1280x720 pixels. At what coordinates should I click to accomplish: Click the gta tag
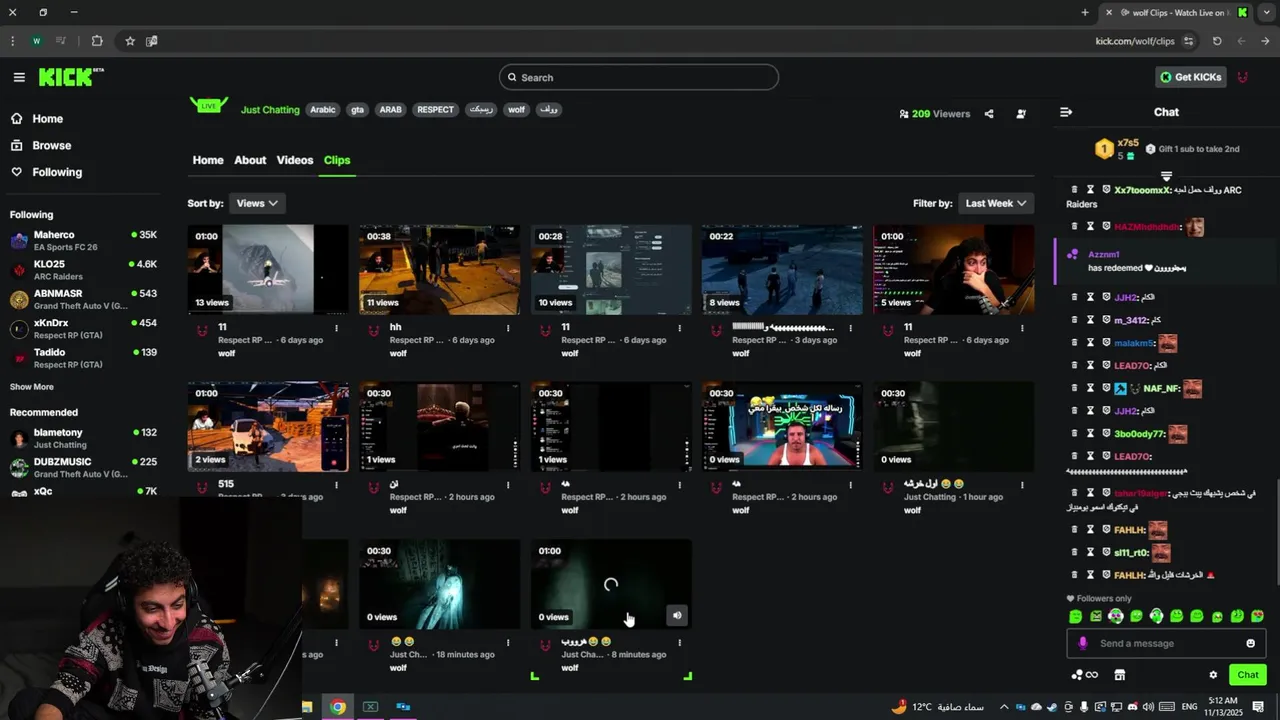[x=357, y=110]
